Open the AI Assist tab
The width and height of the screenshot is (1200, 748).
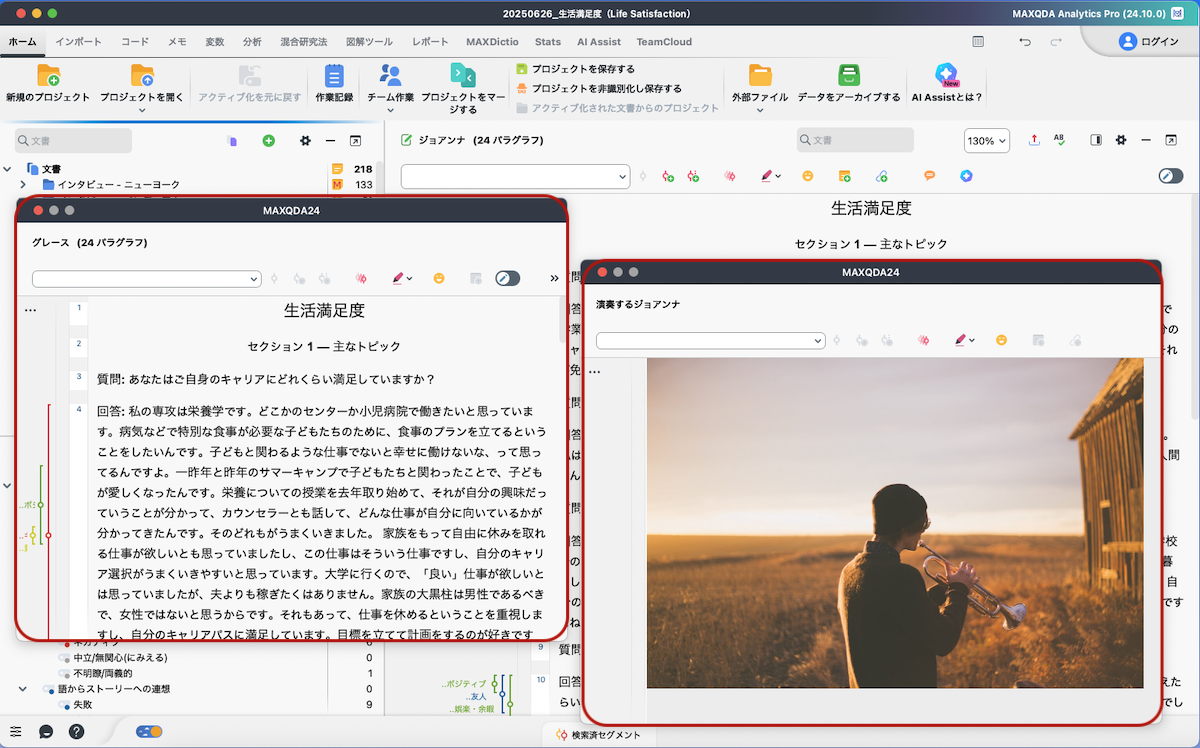tap(599, 42)
